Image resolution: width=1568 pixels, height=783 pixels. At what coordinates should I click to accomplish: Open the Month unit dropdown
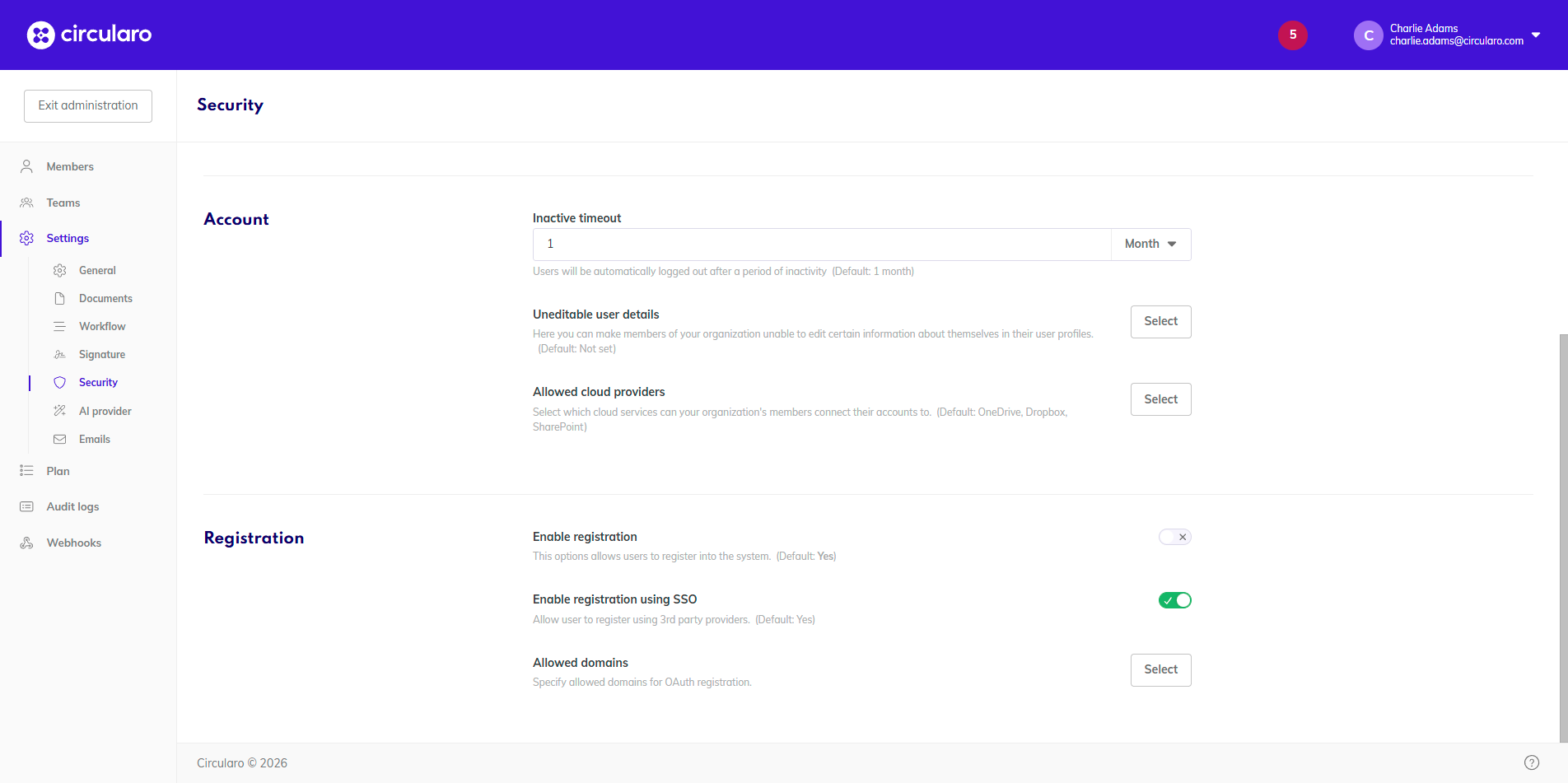[1150, 245]
